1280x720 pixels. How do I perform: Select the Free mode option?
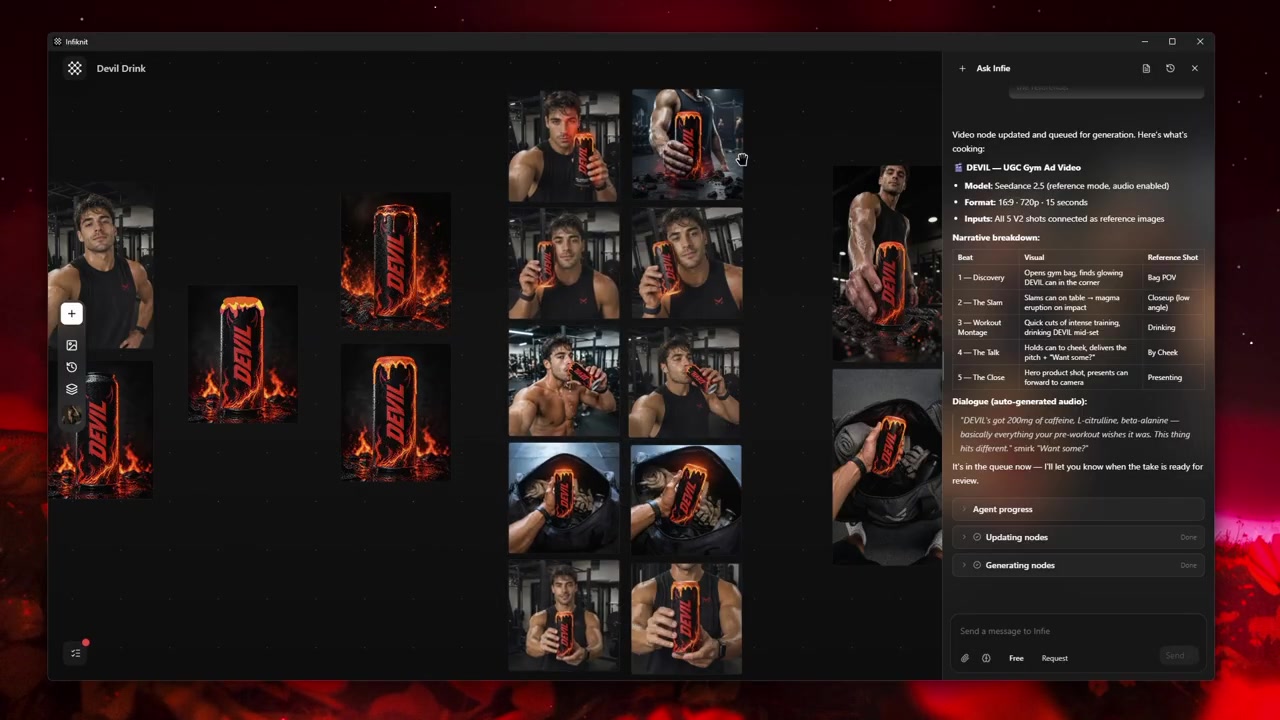coord(1016,658)
